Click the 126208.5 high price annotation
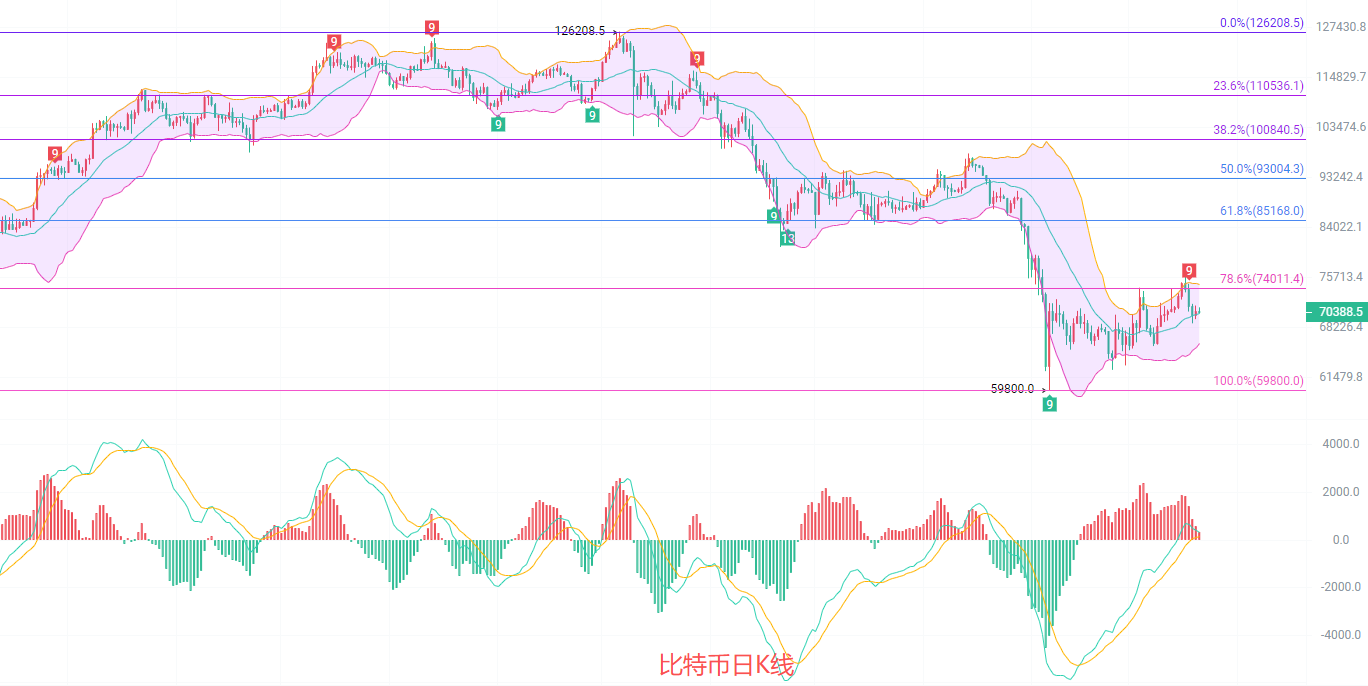 tap(580, 31)
